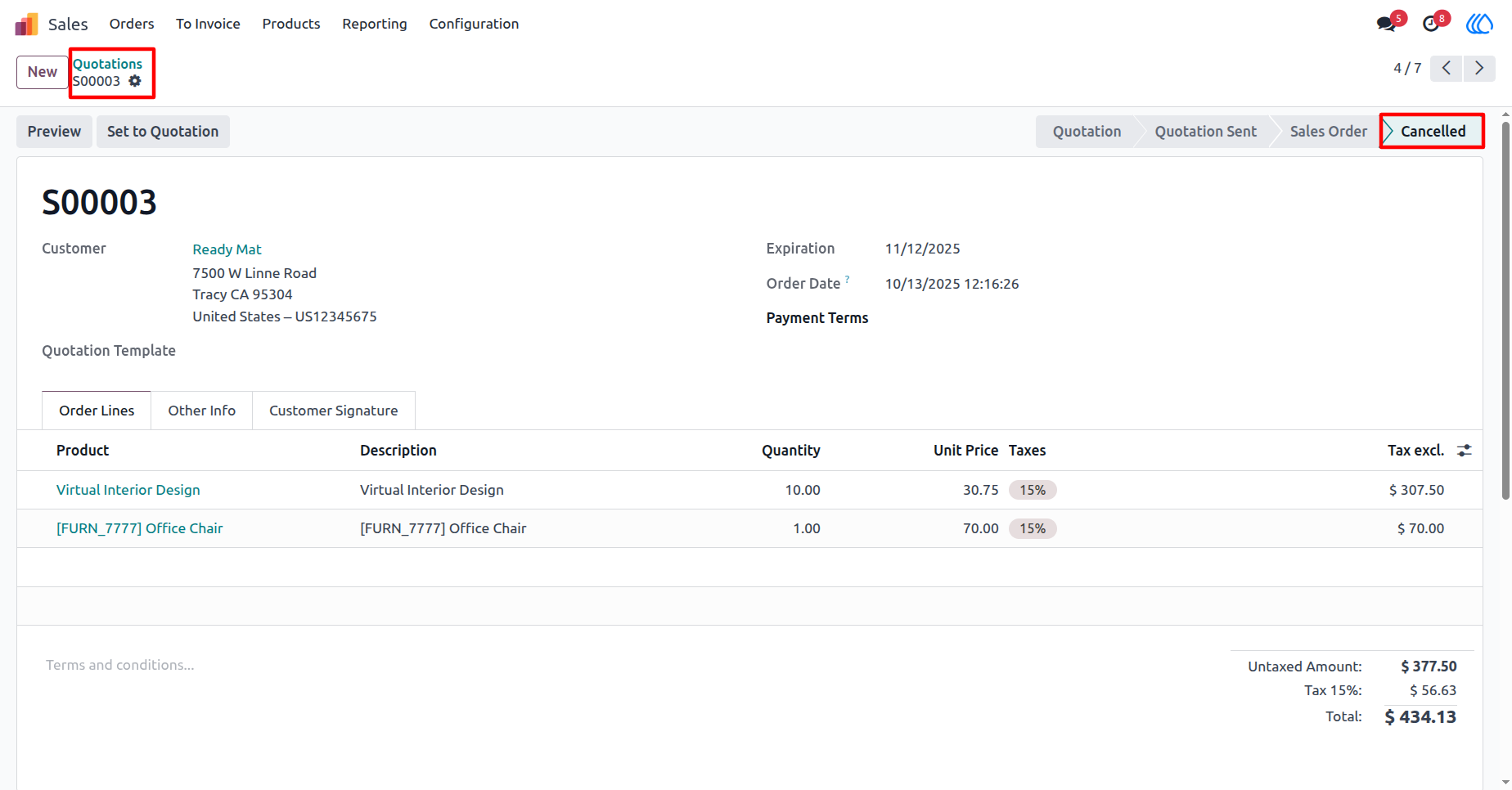Open the Orders menu
Screen dimensions: 1512x790
pyautogui.click(x=132, y=24)
